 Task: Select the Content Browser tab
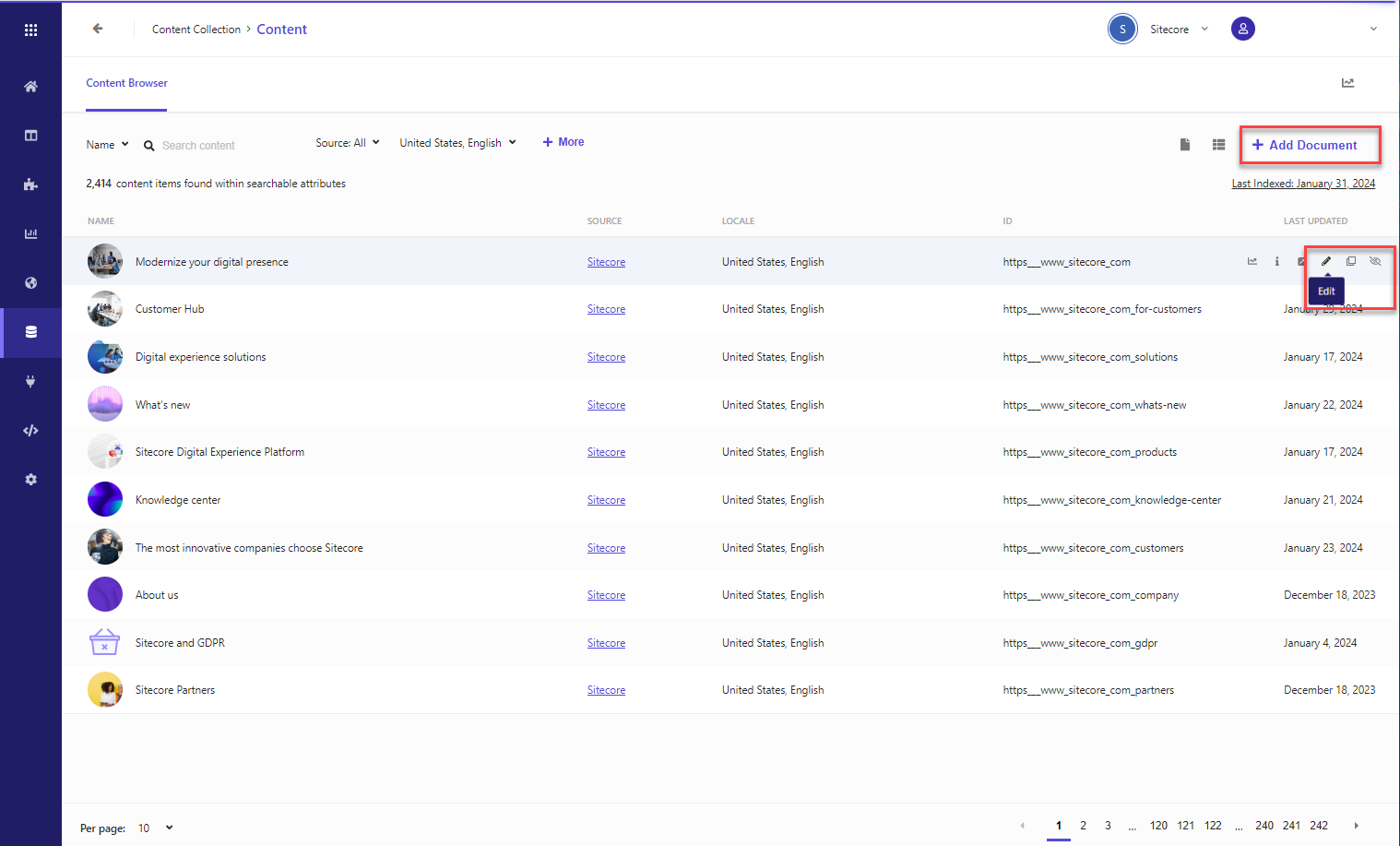[x=126, y=83]
